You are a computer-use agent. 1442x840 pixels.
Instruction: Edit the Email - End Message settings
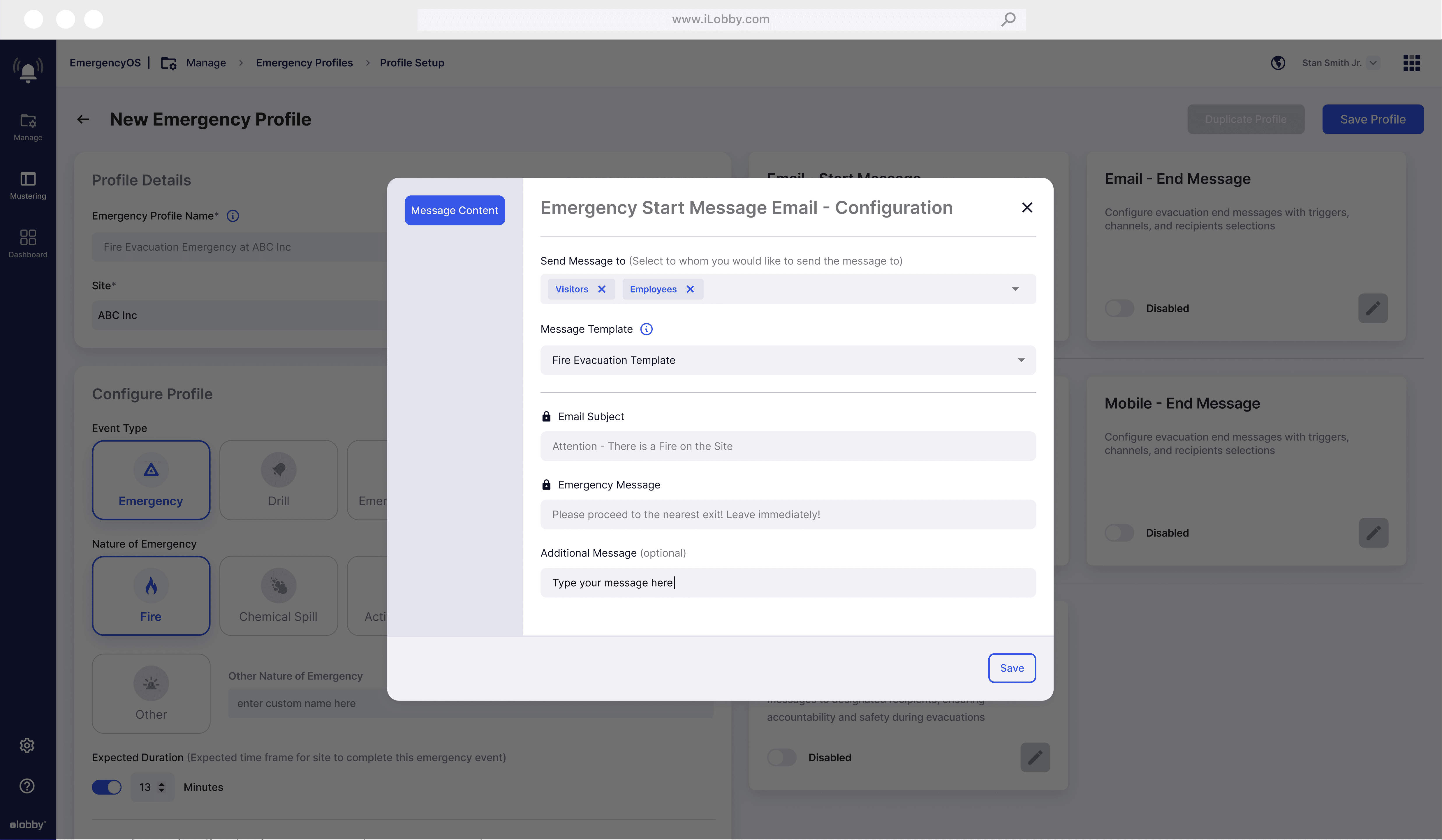(x=1373, y=308)
